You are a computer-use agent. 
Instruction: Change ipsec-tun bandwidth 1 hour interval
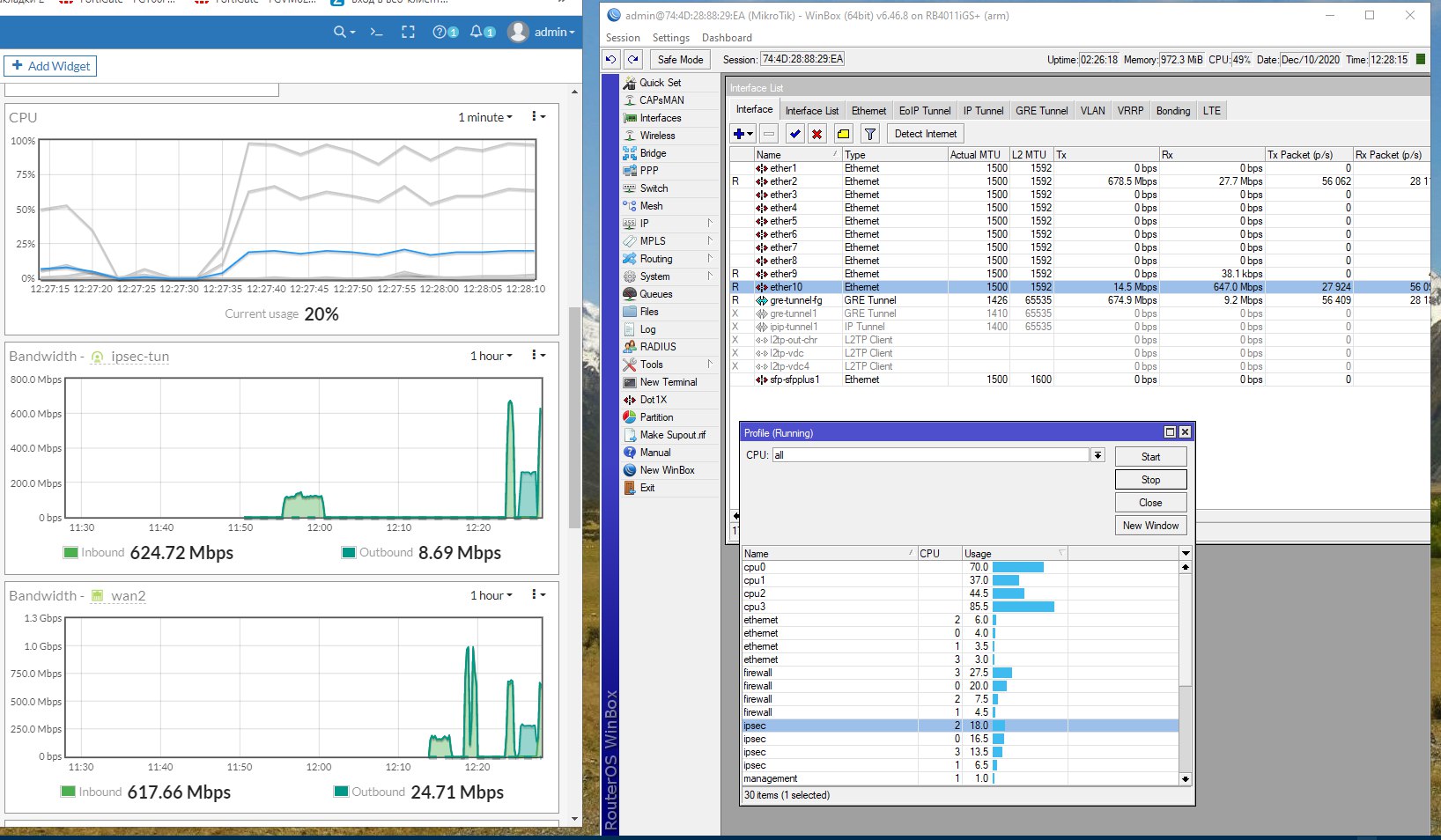click(491, 356)
